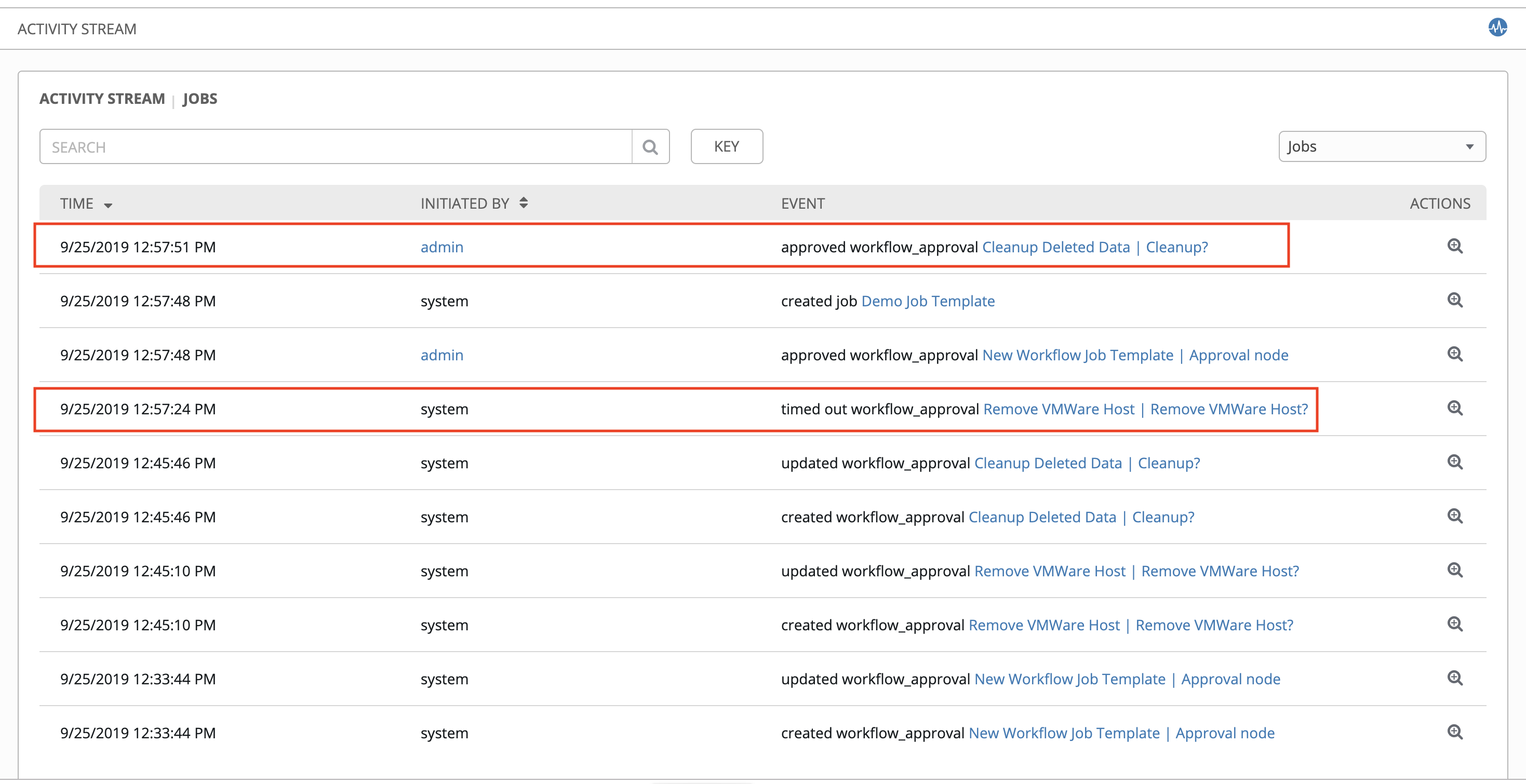Inspect the updated Remove VMWare Host event
Viewport: 1526px width, 784px height.
1455,570
